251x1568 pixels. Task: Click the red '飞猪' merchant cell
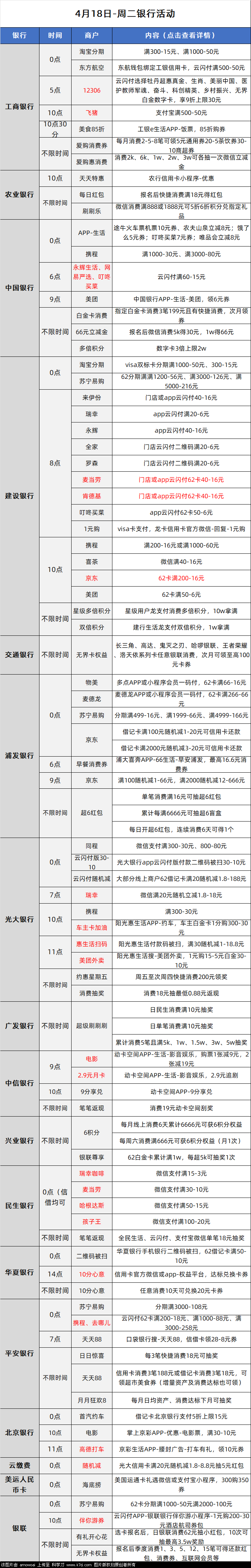click(91, 113)
